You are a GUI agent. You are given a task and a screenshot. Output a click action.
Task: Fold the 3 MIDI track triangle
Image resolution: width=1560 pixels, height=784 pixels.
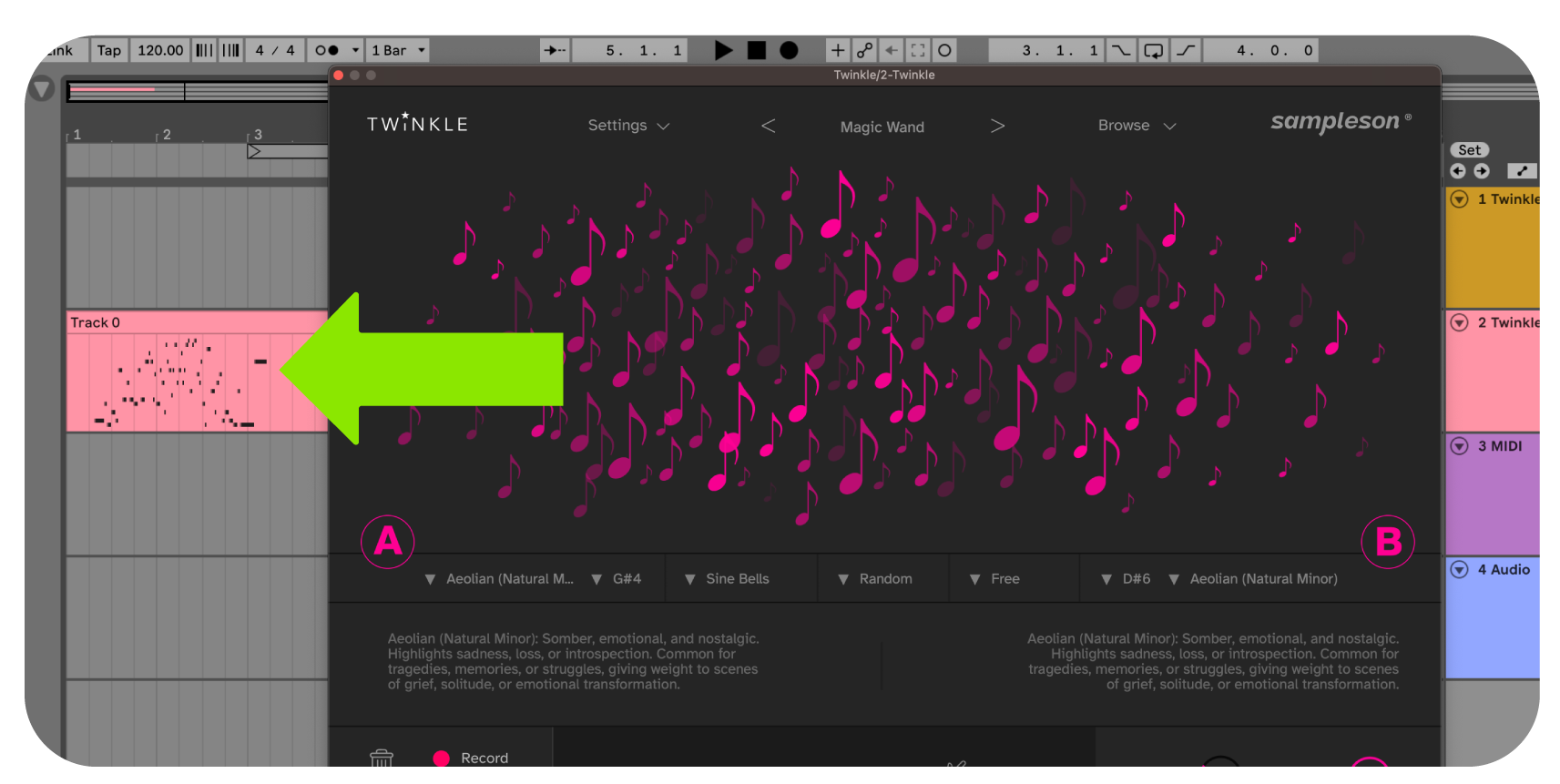click(1459, 446)
